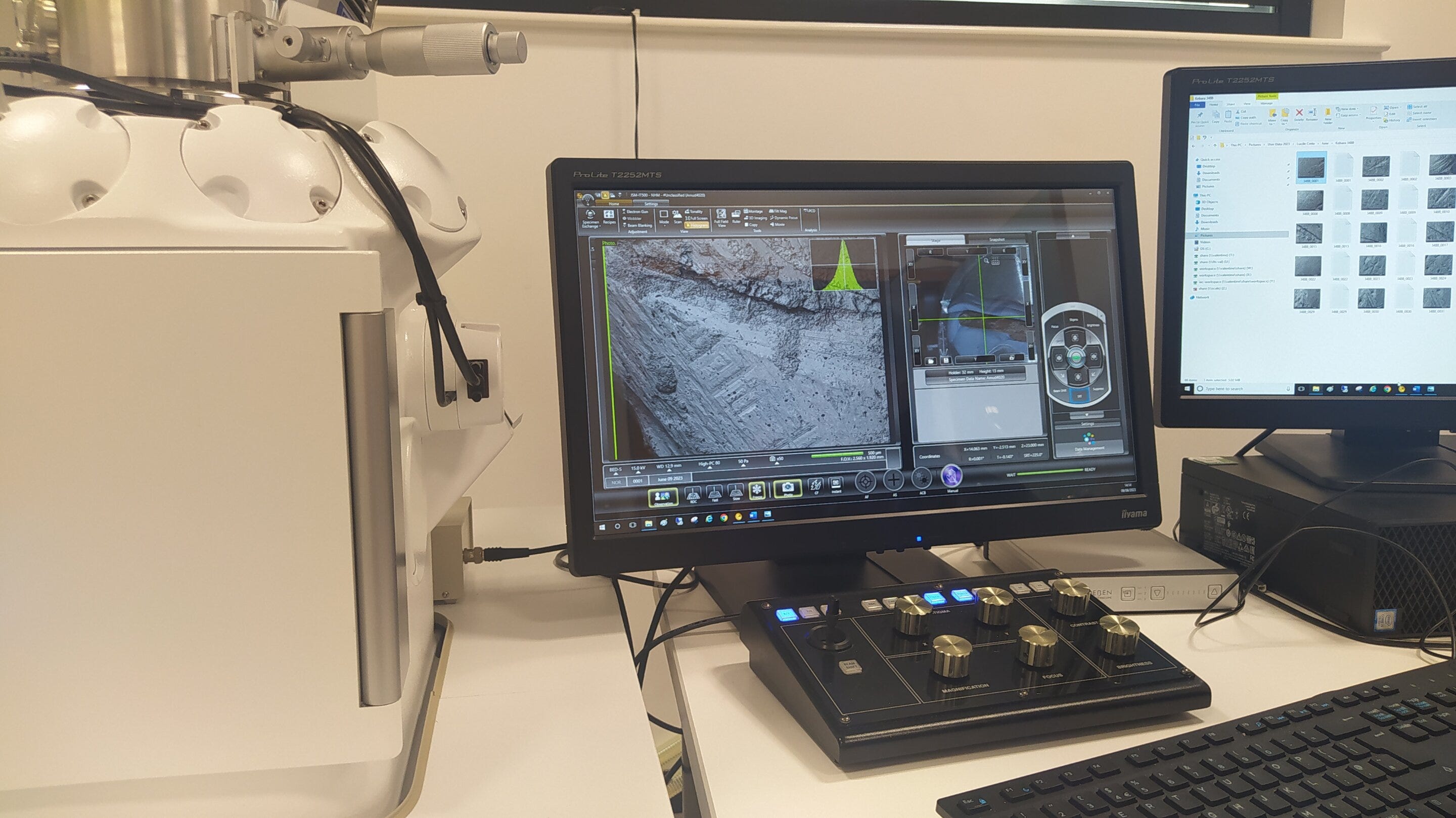1456x818 pixels.
Task: Click the top Y stage slider bar
Action: click(x=968, y=252)
